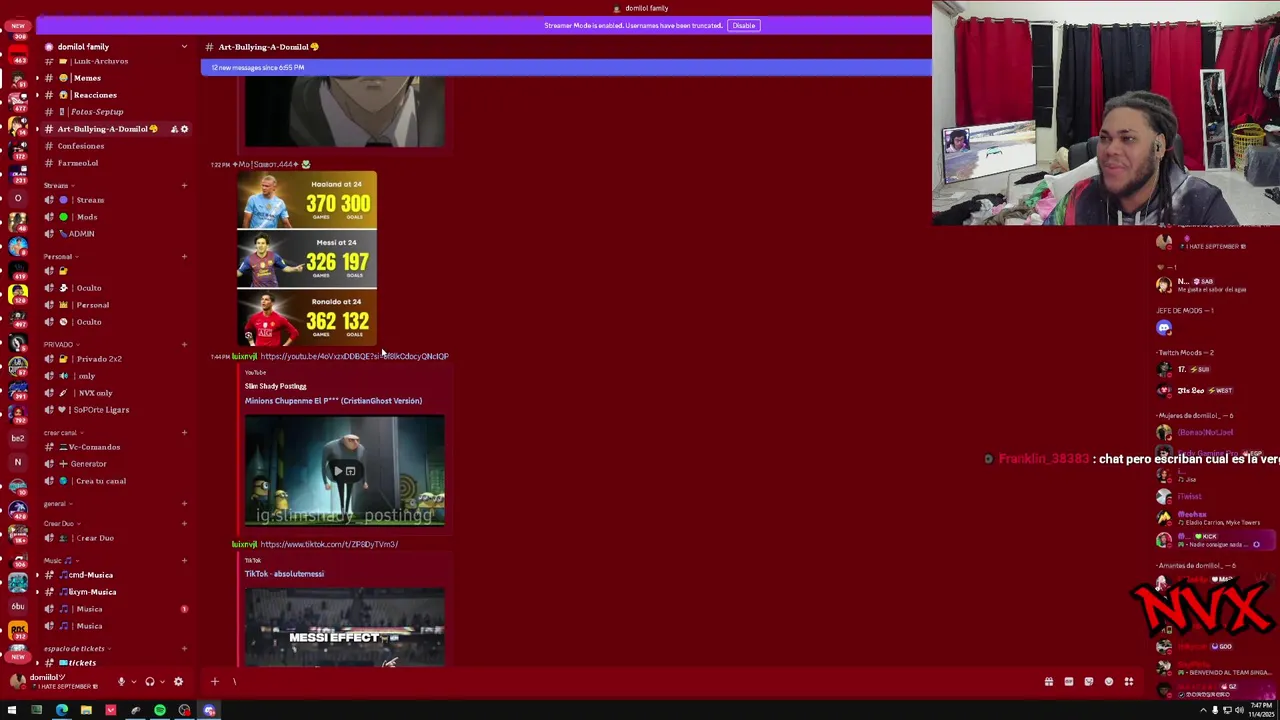Screen dimensions: 1280x720
Task: Jump via the 12 new messages bar
Action: click(566, 67)
